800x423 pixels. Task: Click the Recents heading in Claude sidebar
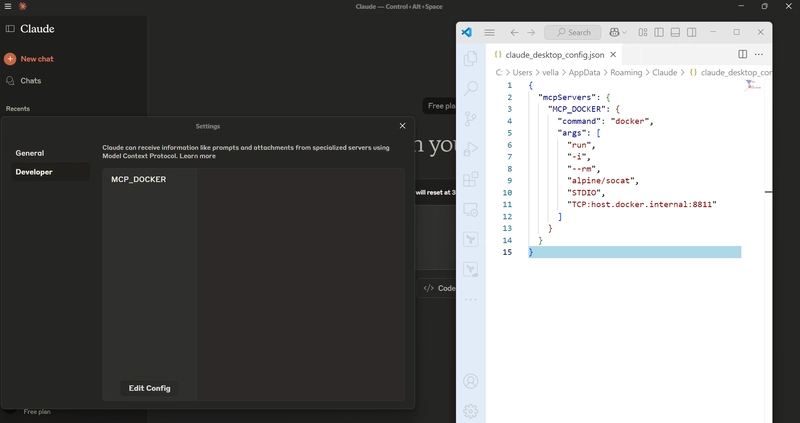pos(18,109)
